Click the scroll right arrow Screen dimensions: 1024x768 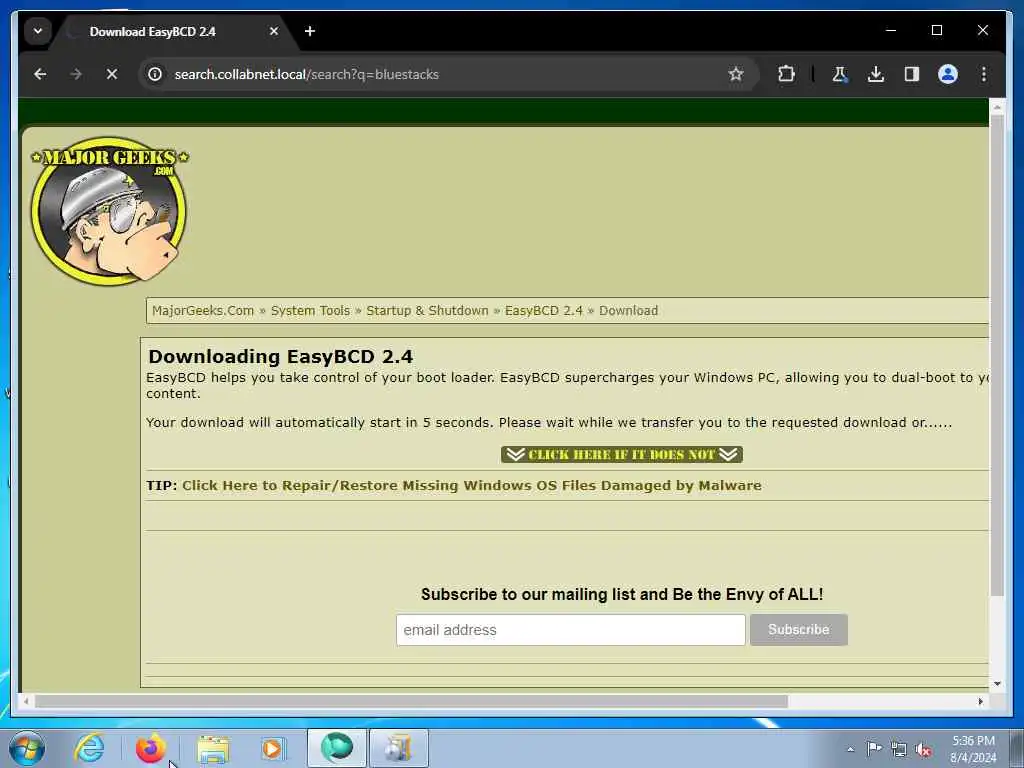pyautogui.click(x=980, y=701)
